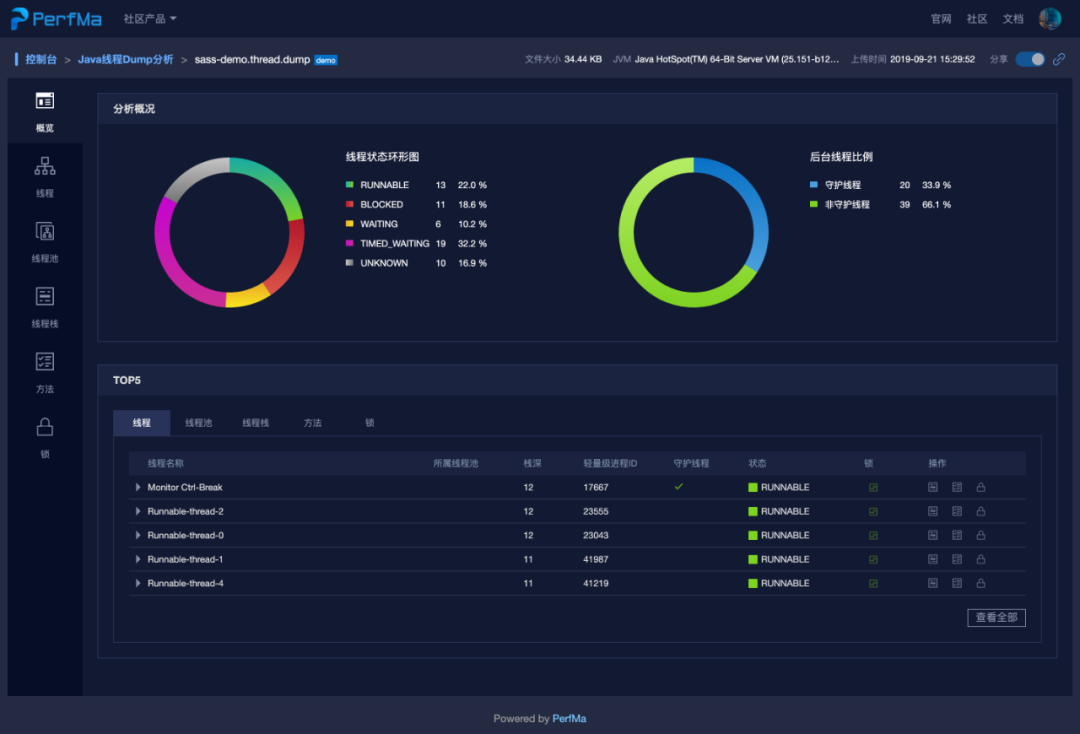Screen dimensions: 1080x734
Task: Expand the Runnable-thread-1 row
Action: (x=138, y=560)
